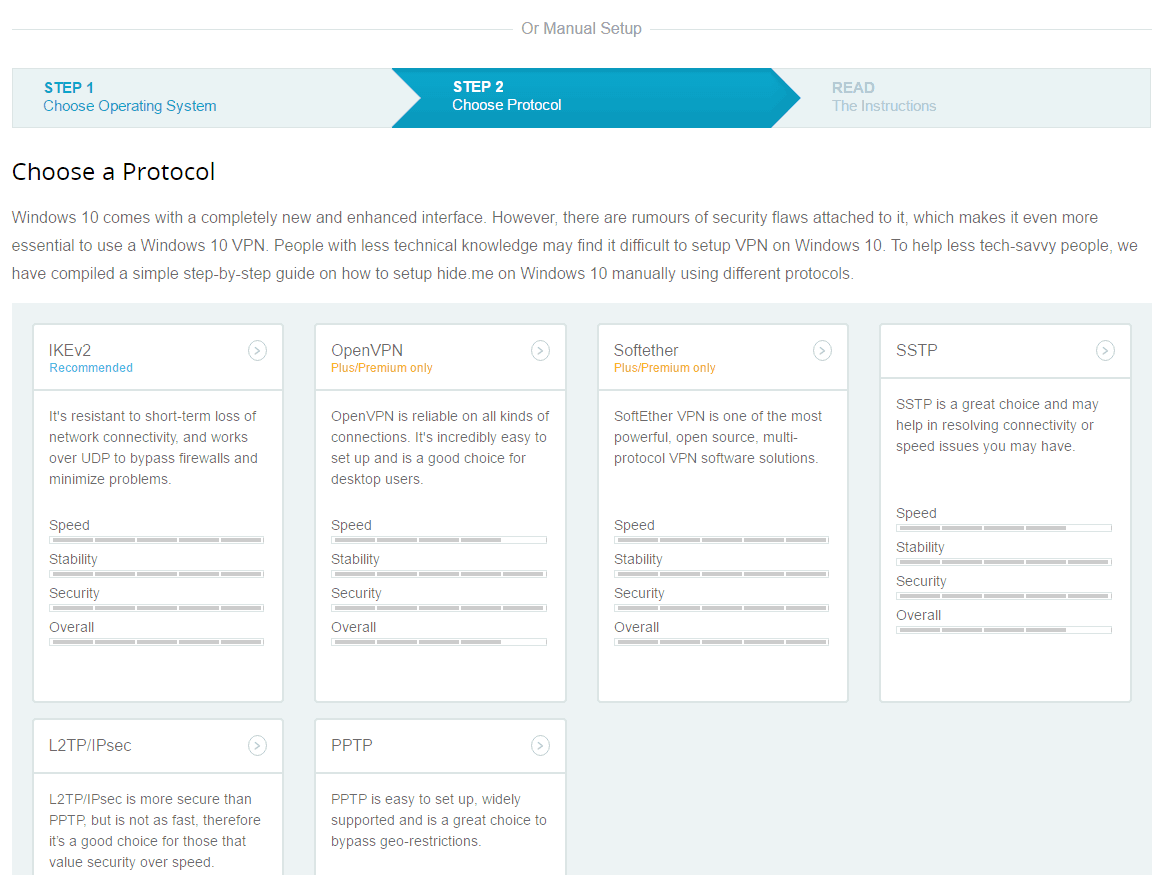Click the SSTP arrow circle icon
Screen dimensions: 1163x875
1105,351
